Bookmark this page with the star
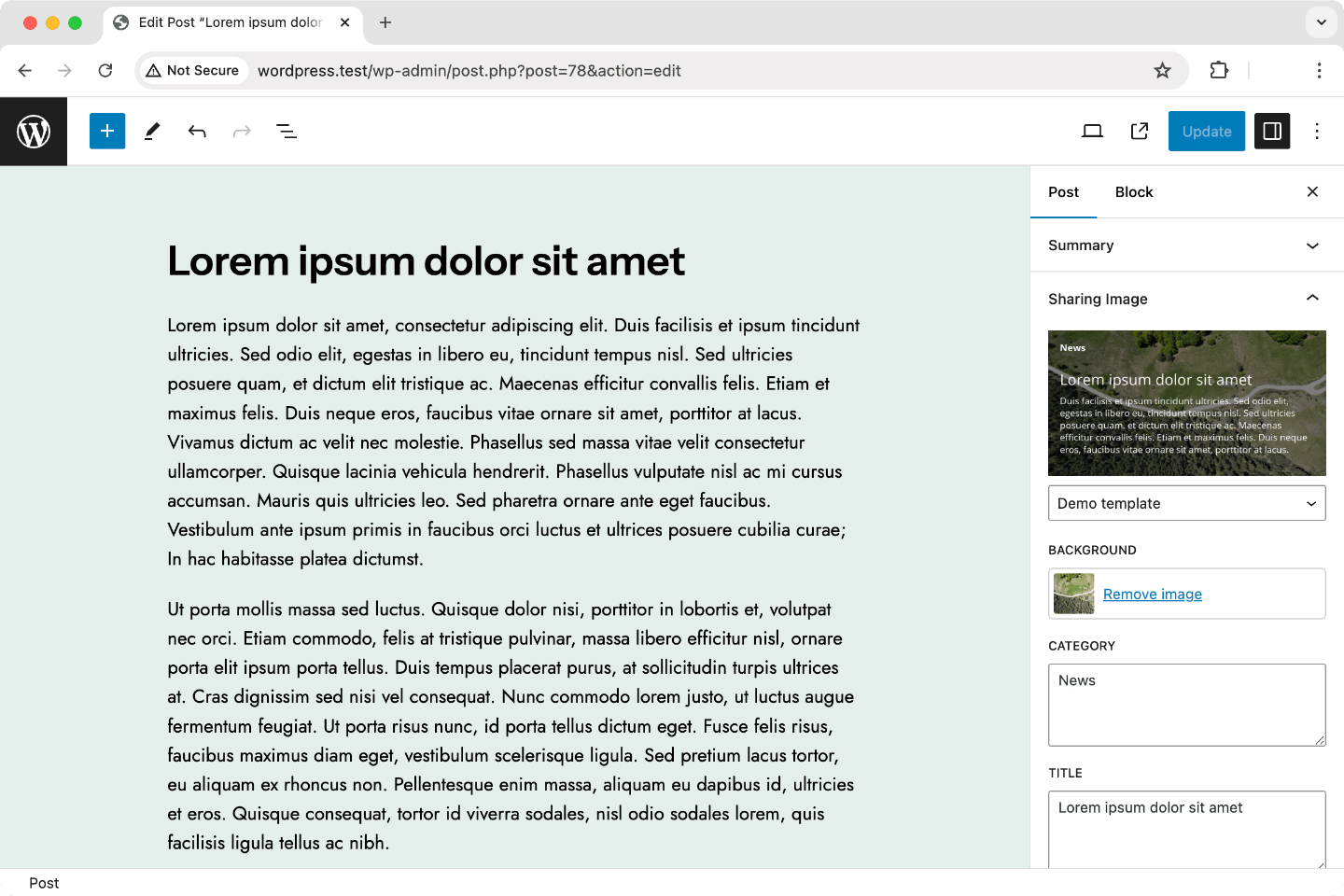 tap(1162, 71)
